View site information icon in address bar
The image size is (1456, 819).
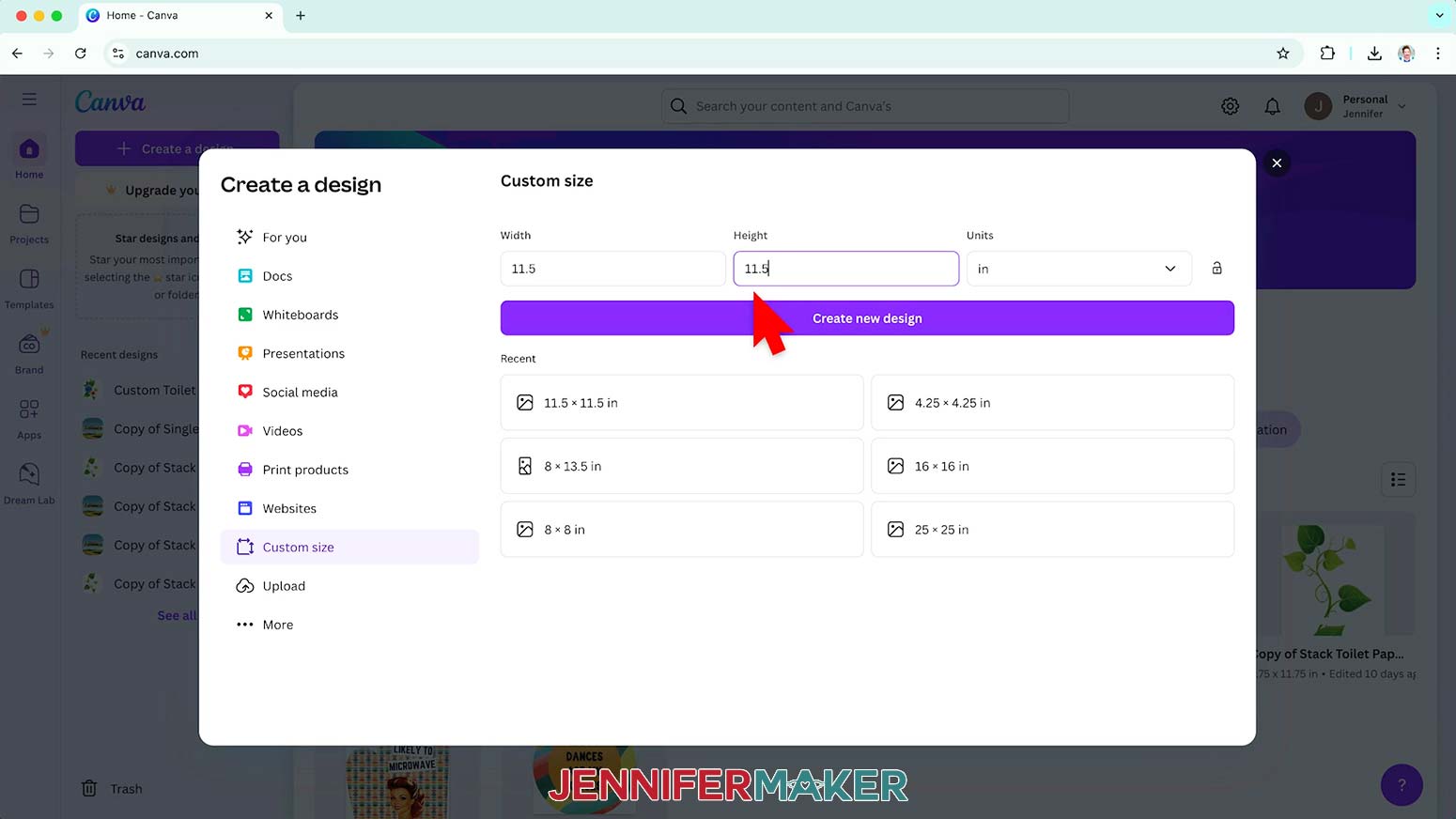(x=118, y=54)
